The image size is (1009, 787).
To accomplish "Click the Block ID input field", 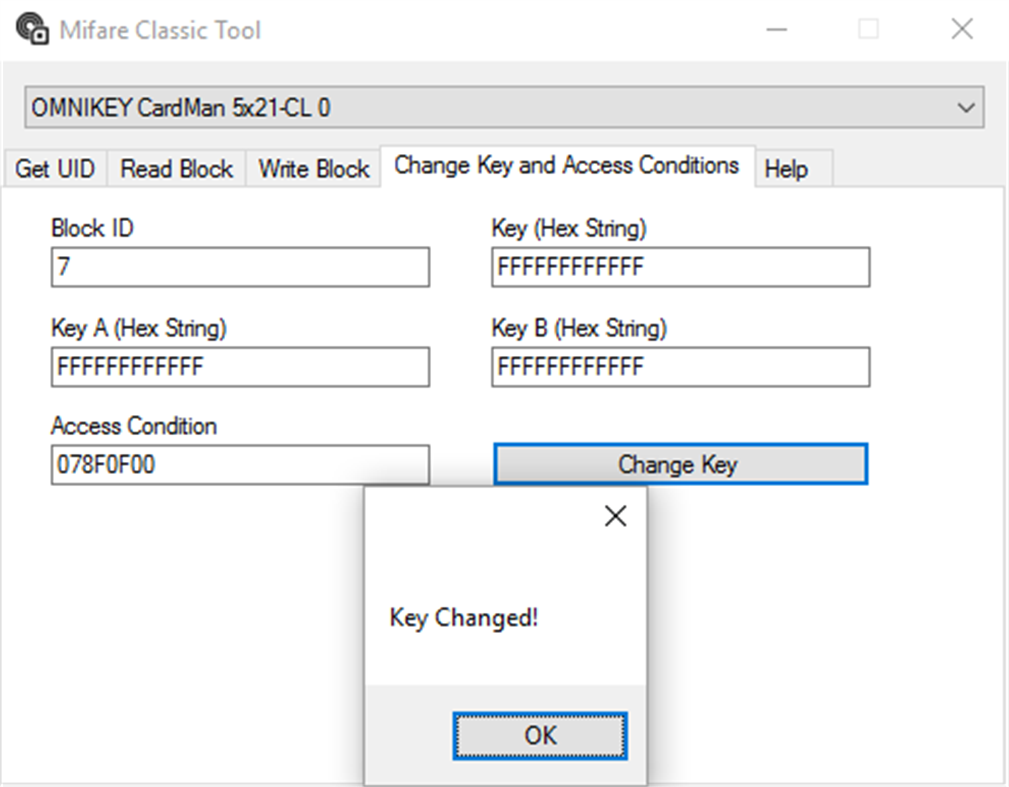I will point(240,268).
